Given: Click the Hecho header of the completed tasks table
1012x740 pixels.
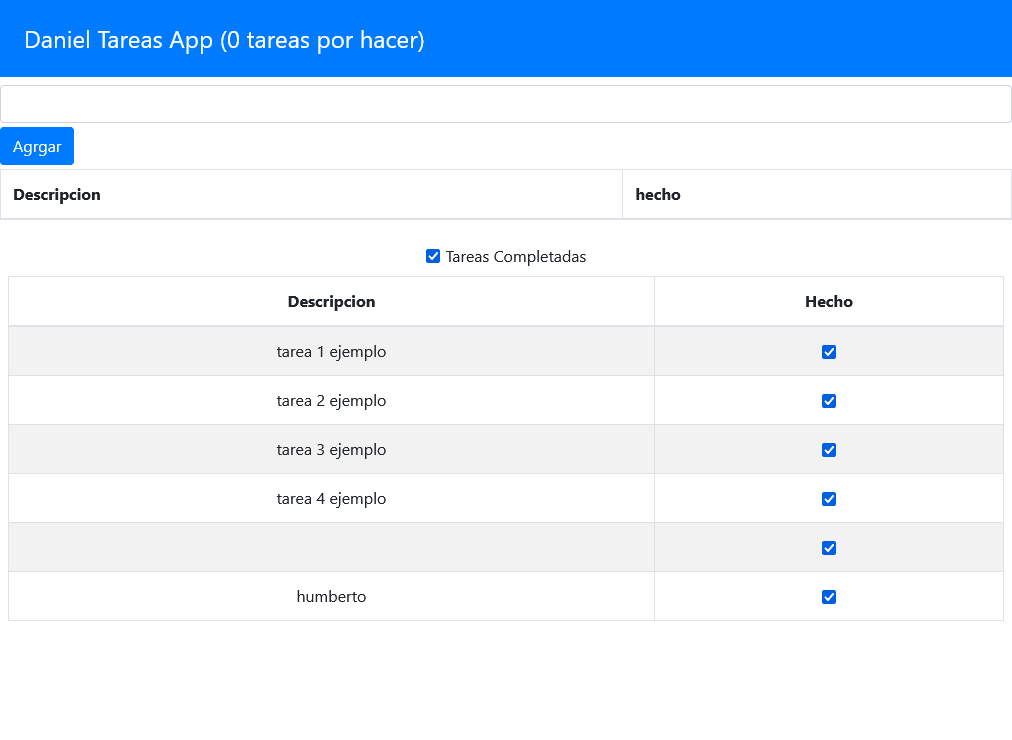Looking at the screenshot, I should tap(828, 301).
